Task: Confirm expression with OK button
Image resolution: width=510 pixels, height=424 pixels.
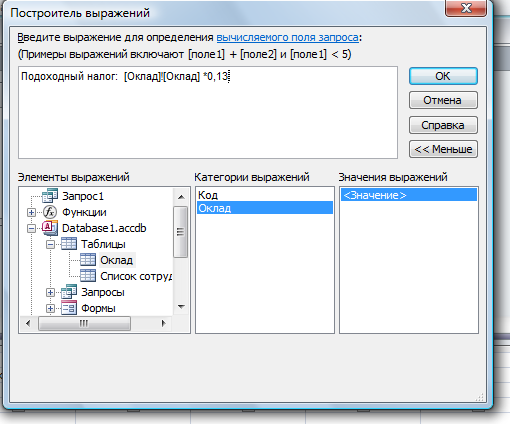Action: 443,76
